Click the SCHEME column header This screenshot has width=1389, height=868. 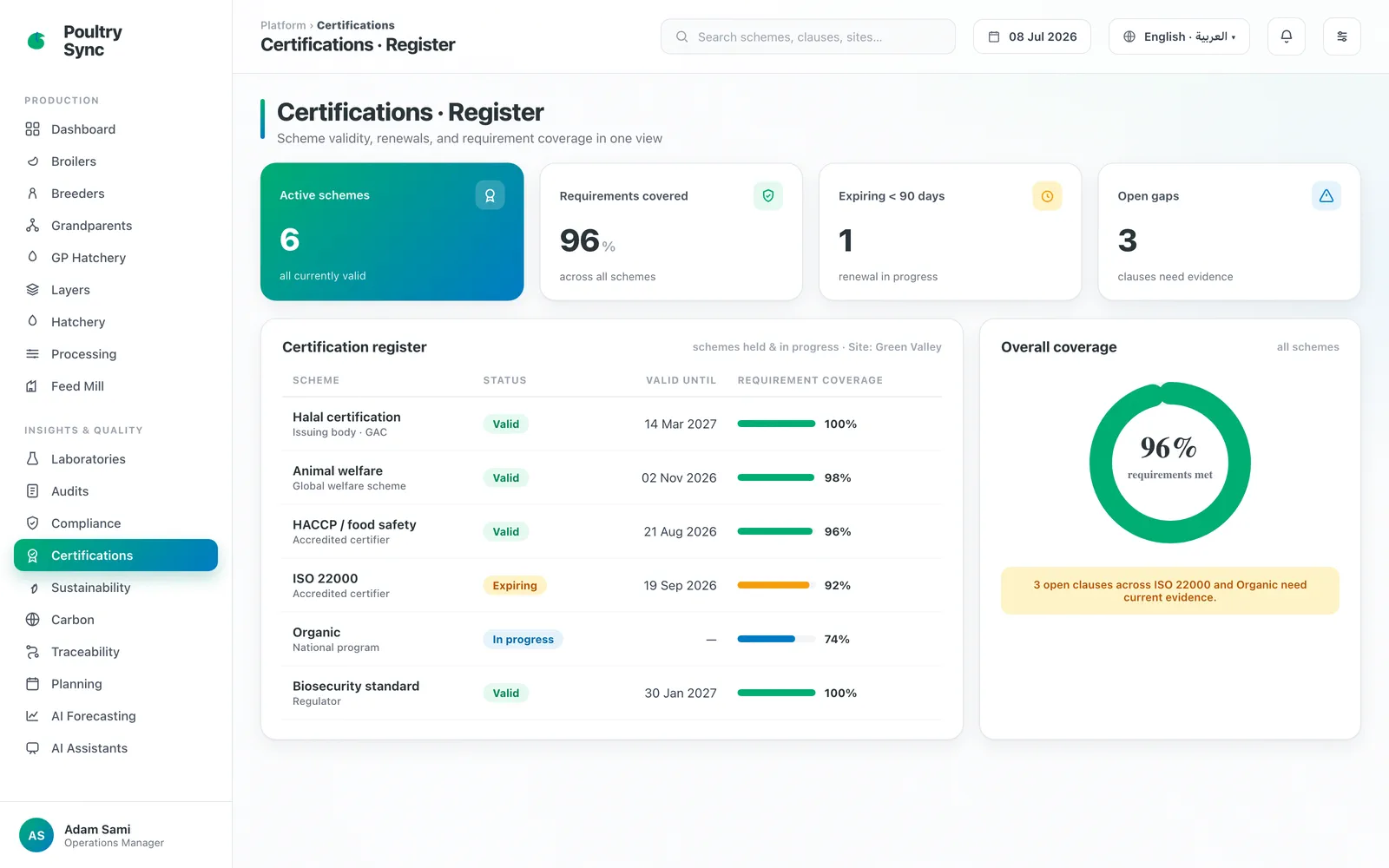coord(316,380)
